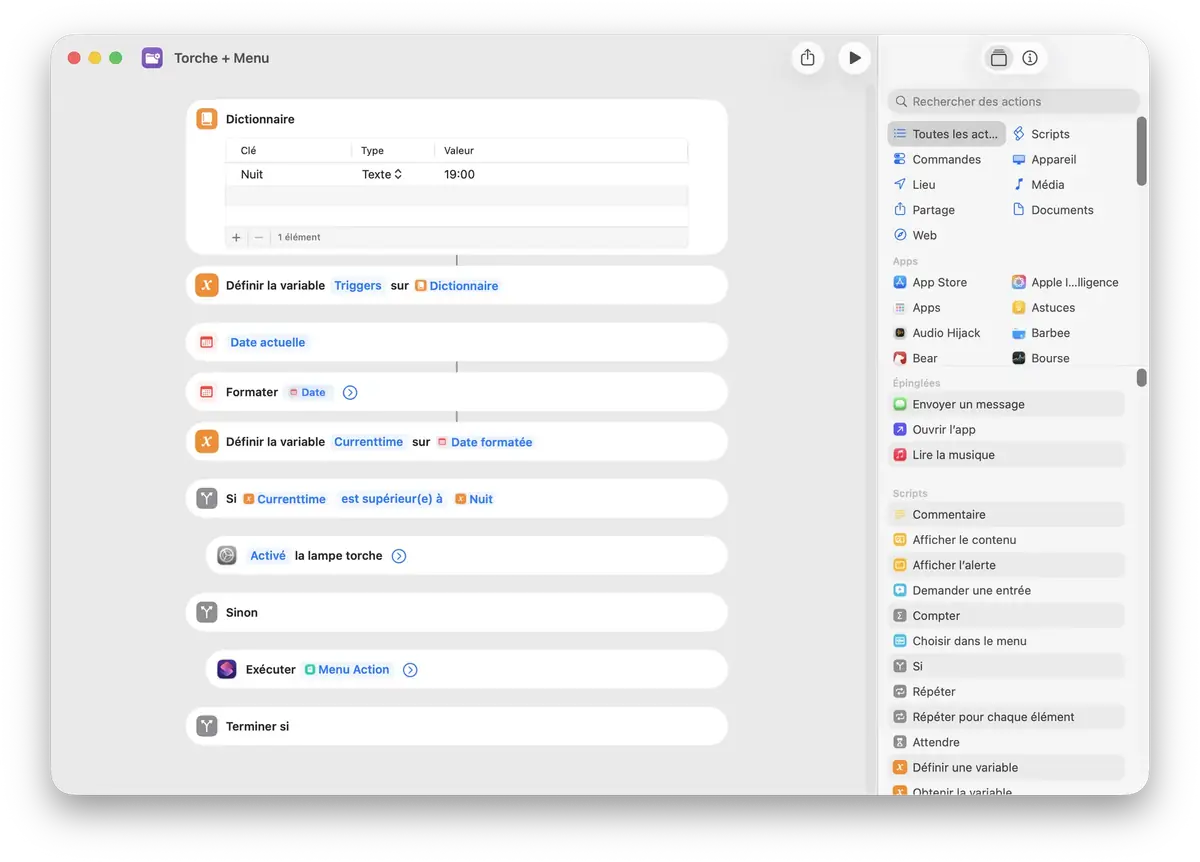
Task: Click the actions sidebar scrollbar
Action: (x=1141, y=150)
